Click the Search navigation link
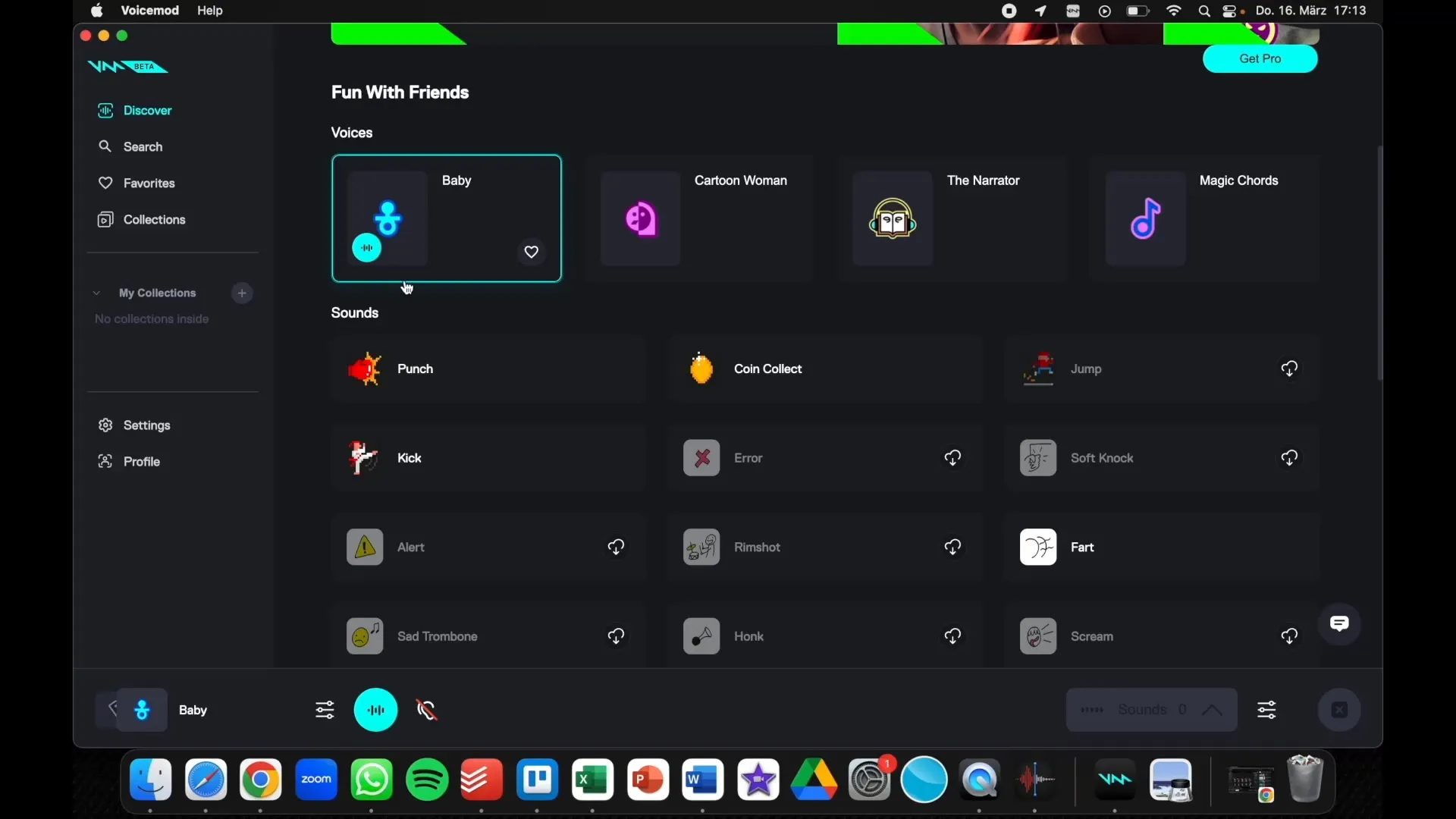 tap(142, 146)
